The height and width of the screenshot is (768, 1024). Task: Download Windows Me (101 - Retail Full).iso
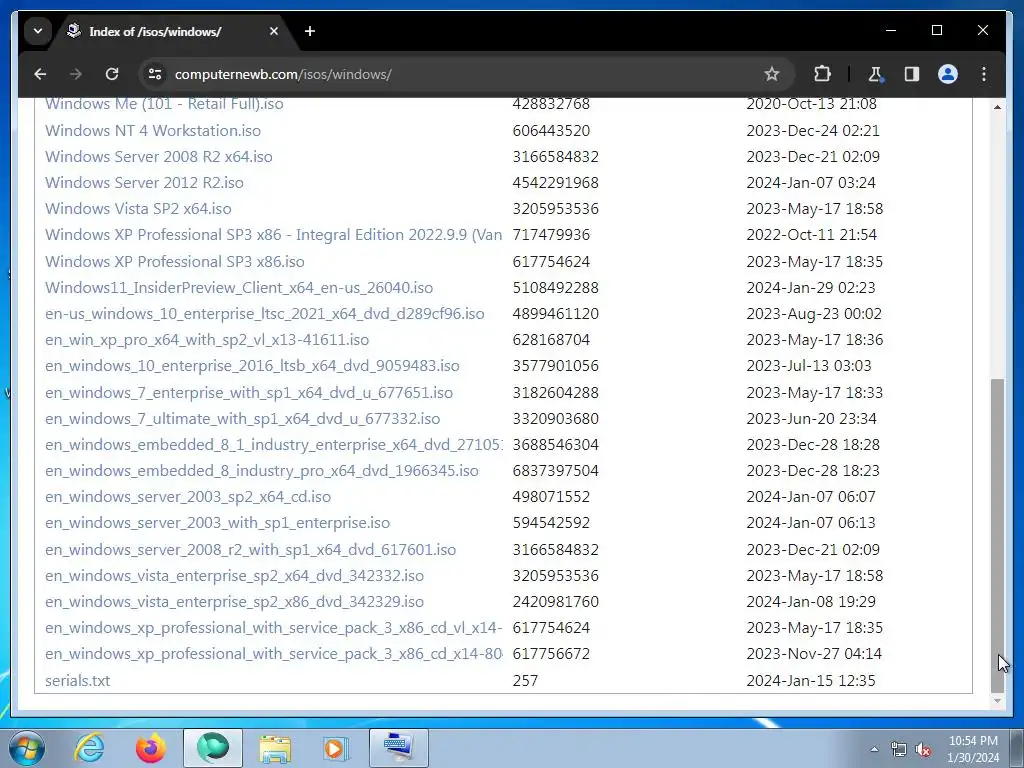click(x=164, y=104)
